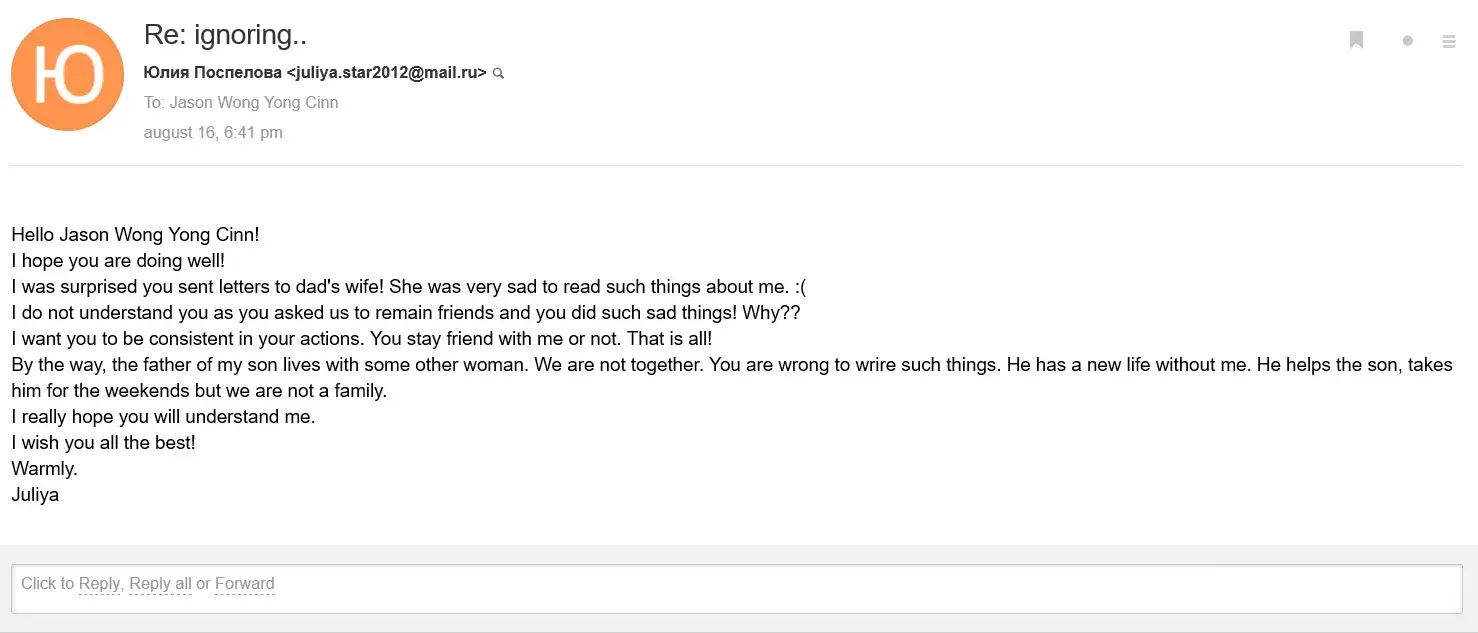Click the "Juliya" signature text
Image resolution: width=1478 pixels, height=633 pixels.
35,494
